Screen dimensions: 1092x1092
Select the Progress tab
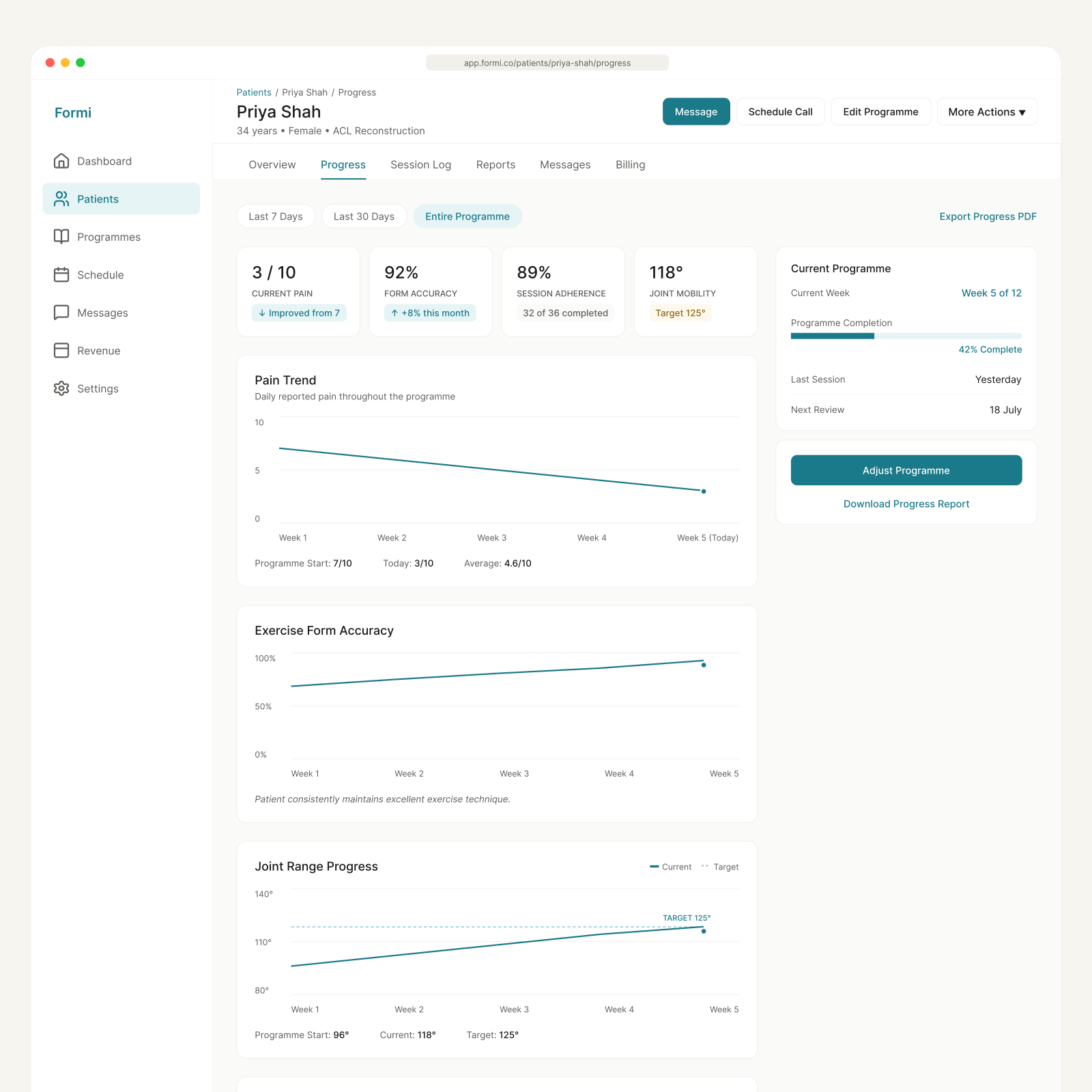(343, 164)
